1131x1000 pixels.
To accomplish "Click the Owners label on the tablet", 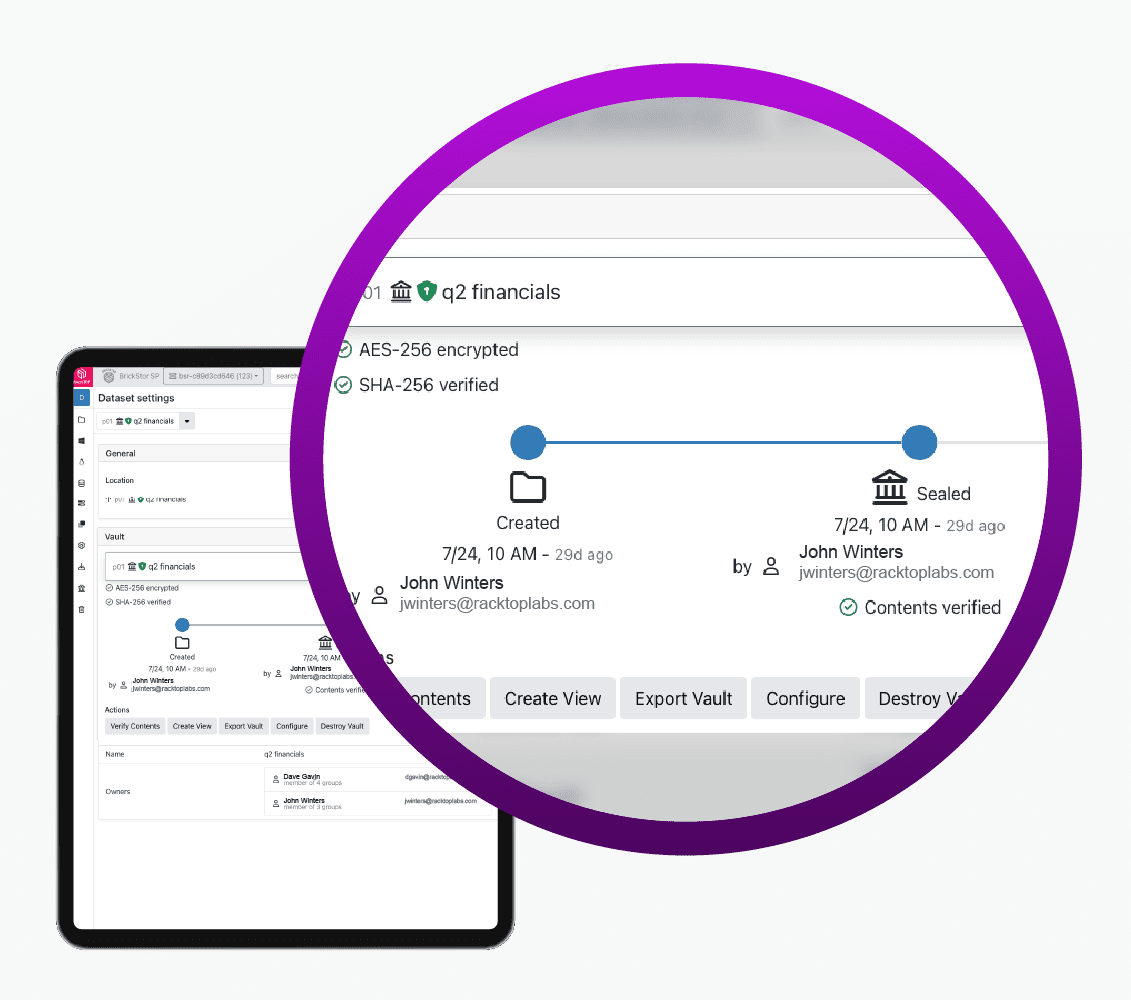I will point(118,791).
